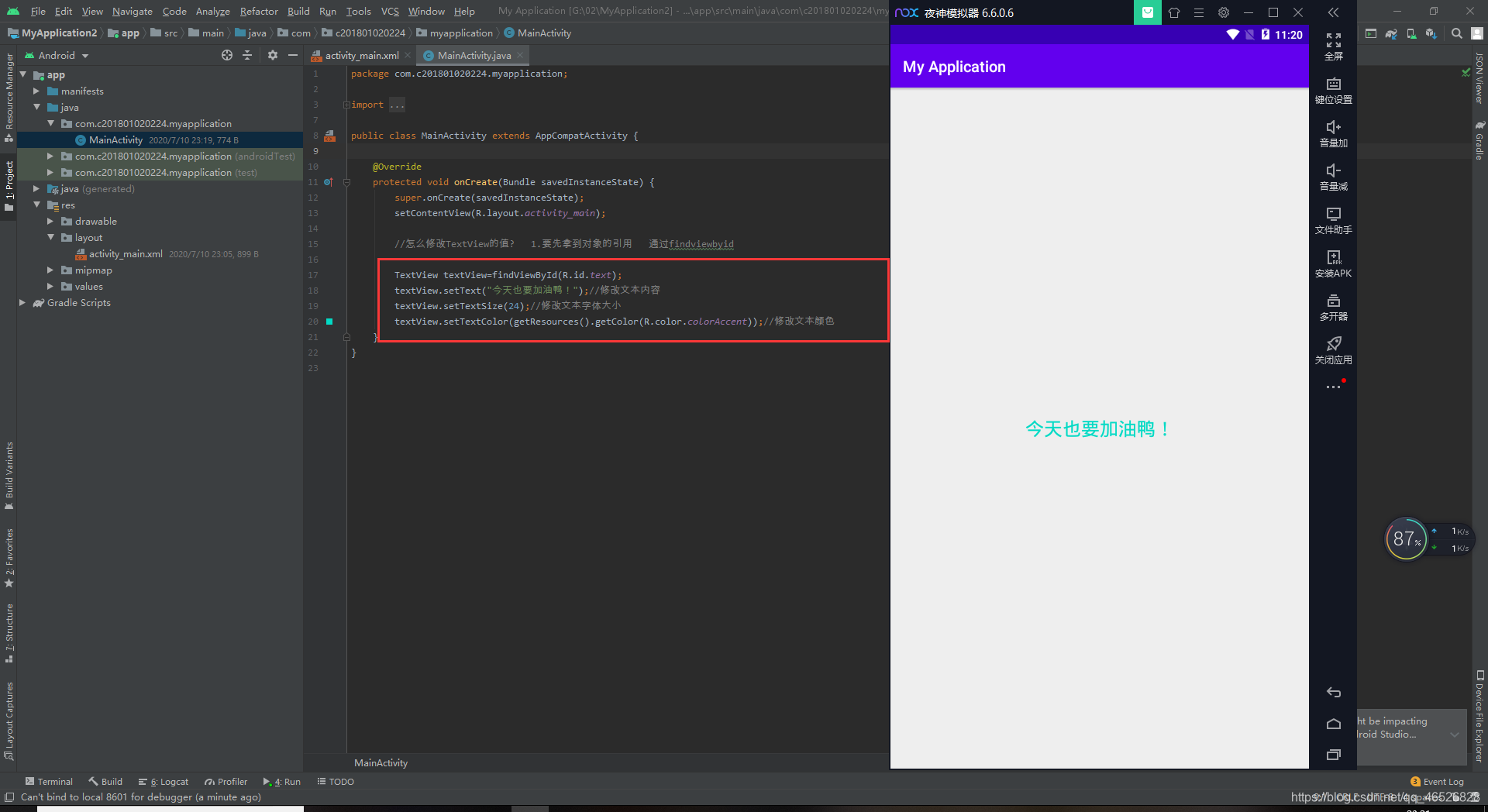Viewport: 1488px width, 812px height.
Task: Hide the Project panel minus icon
Action: point(293,55)
